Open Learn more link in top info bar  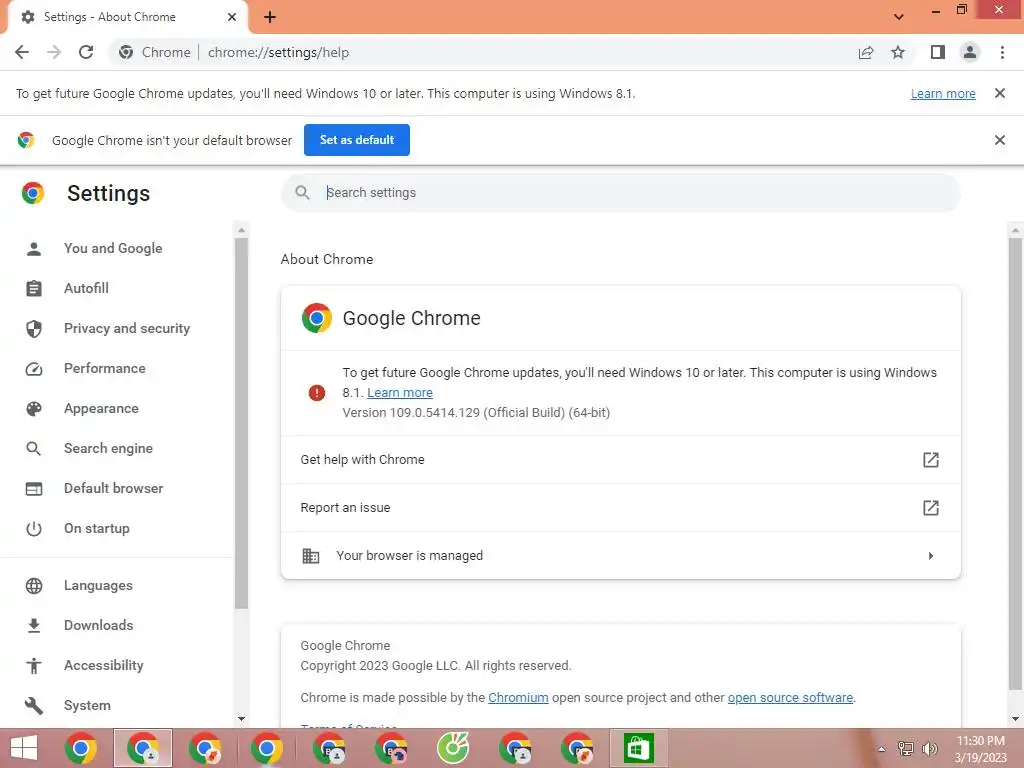[943, 94]
